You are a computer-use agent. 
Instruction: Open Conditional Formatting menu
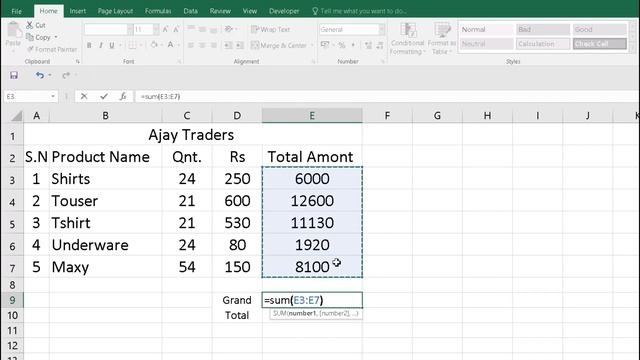coord(407,39)
